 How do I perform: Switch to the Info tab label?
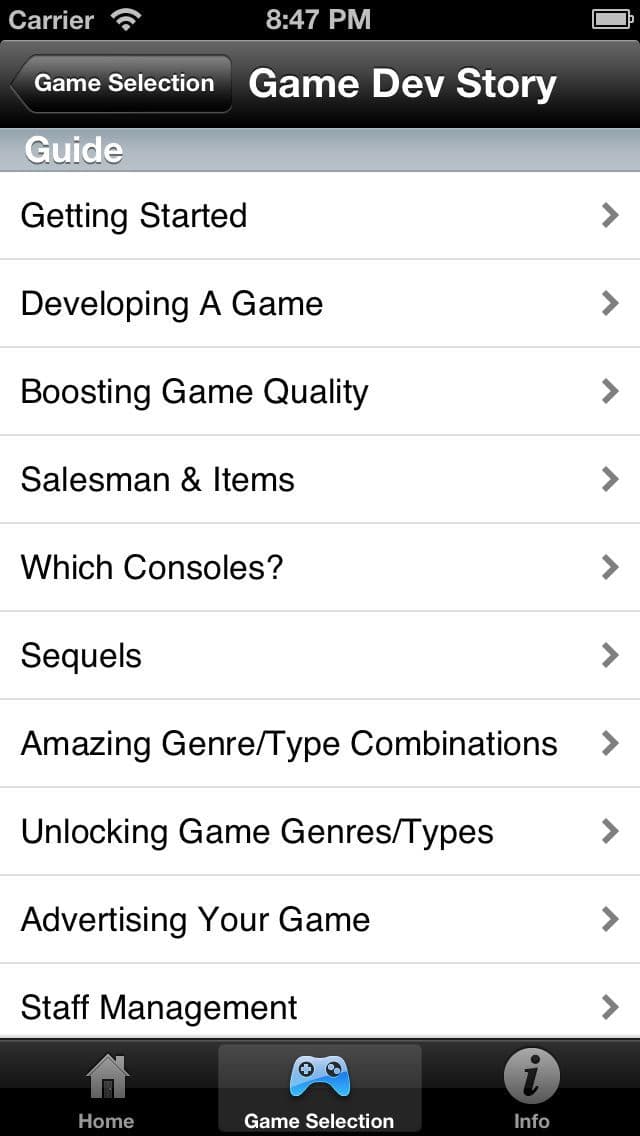coord(532,1121)
